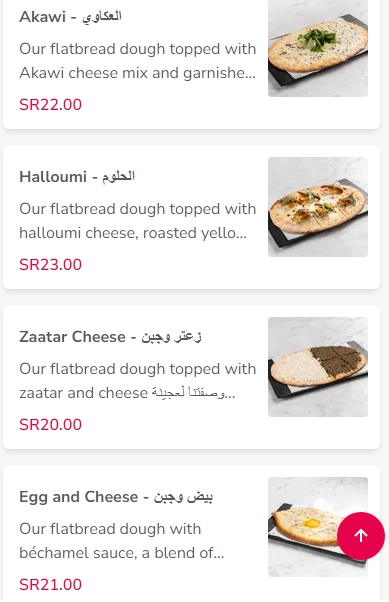Click the SR21.00 price of Egg and Cheese

pos(50,585)
